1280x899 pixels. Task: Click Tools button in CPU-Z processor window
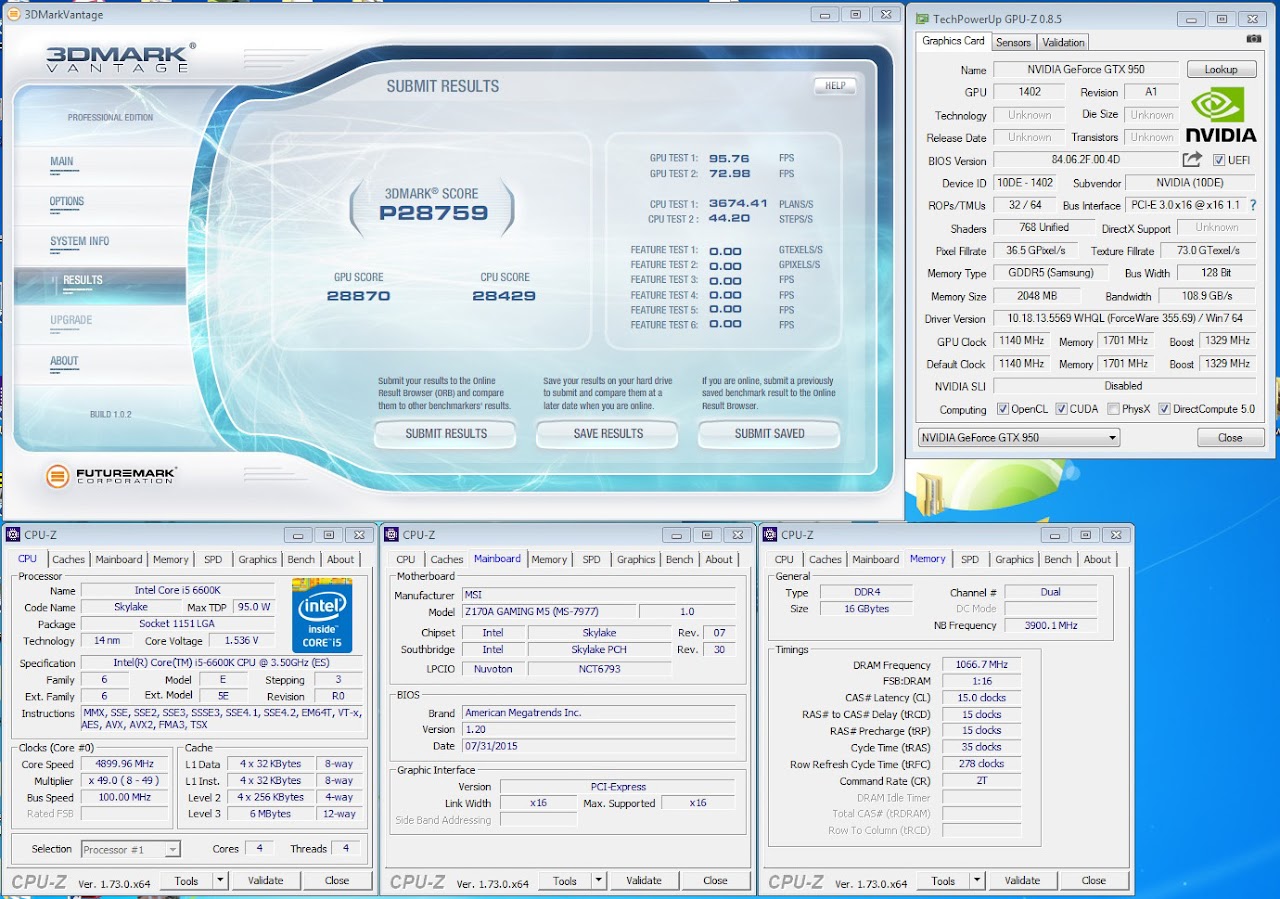point(187,881)
